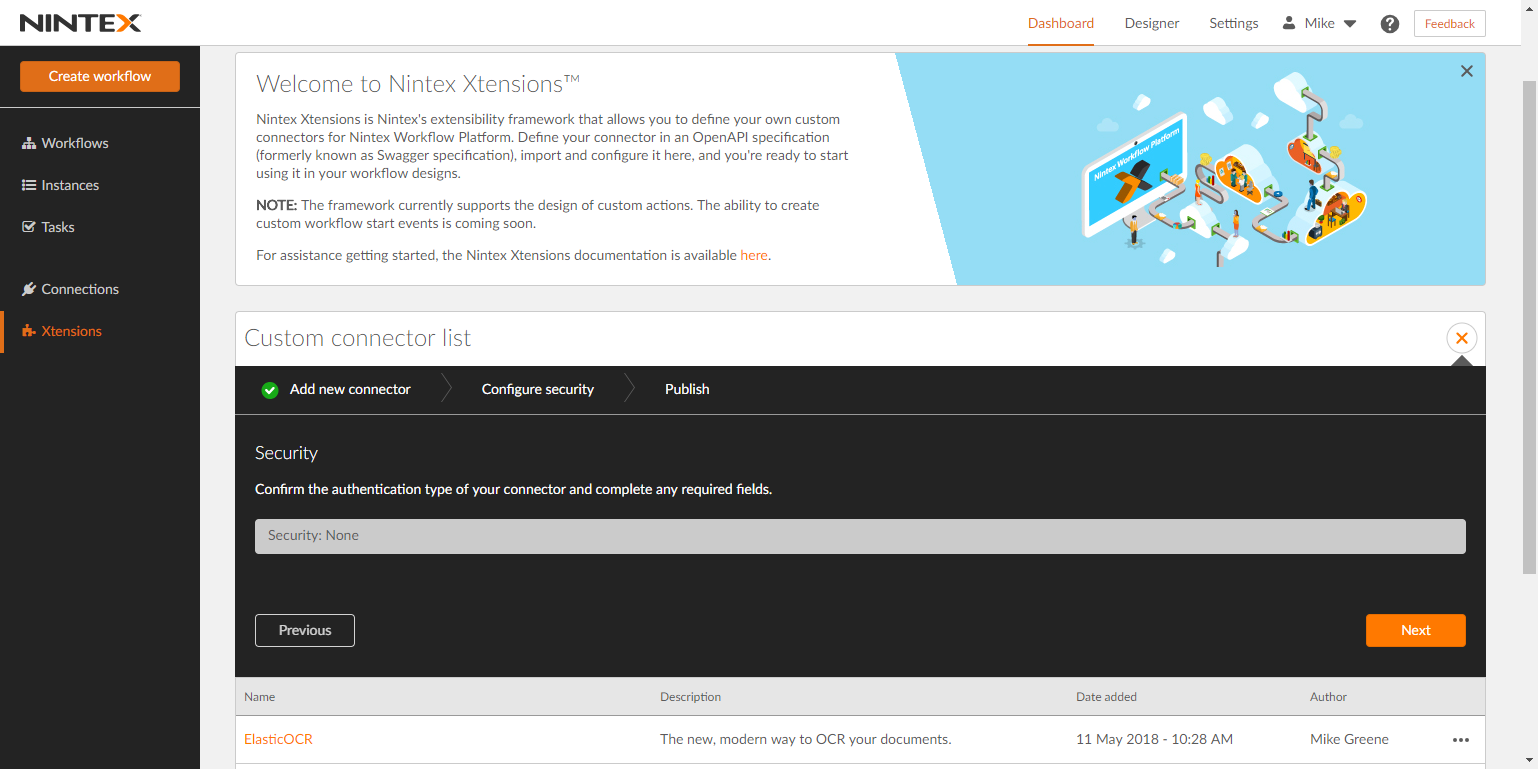1538x769 pixels.
Task: Click the '11 May 2018 - 10:28 AM' date cell
Action: point(1154,739)
